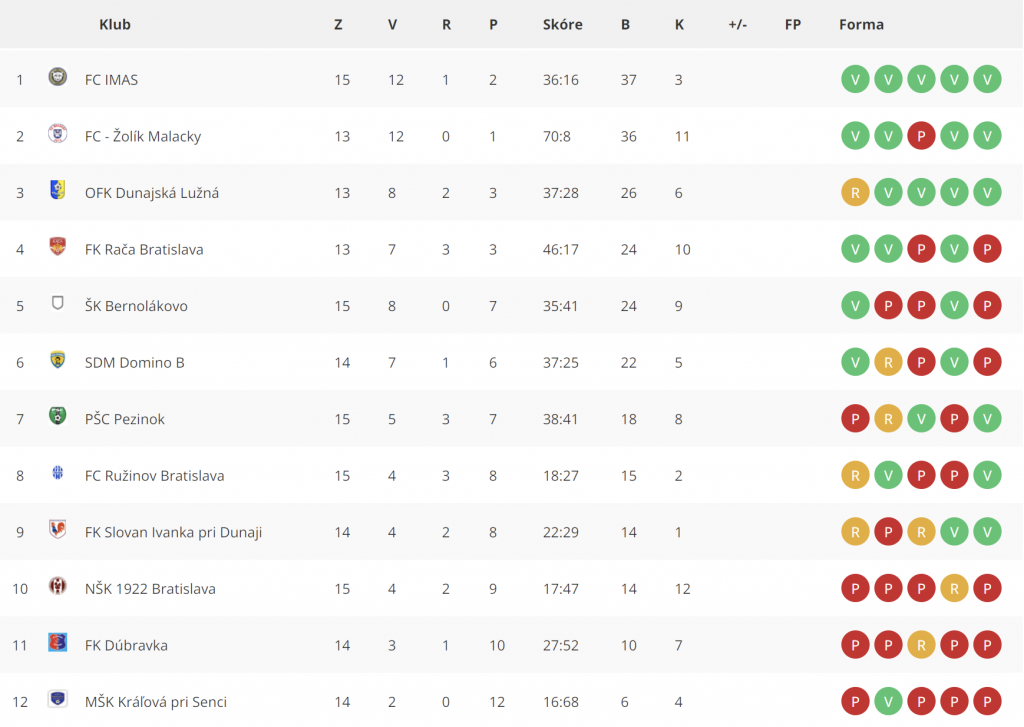Click red P form badge for FC - Žolík Malacky
Viewport: 1024px width, 727px height.
coord(921,136)
